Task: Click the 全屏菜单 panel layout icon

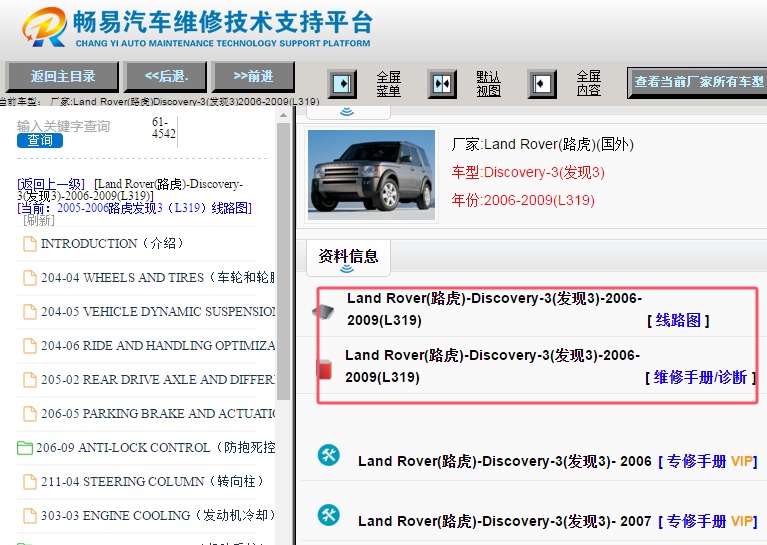Action: [342, 84]
